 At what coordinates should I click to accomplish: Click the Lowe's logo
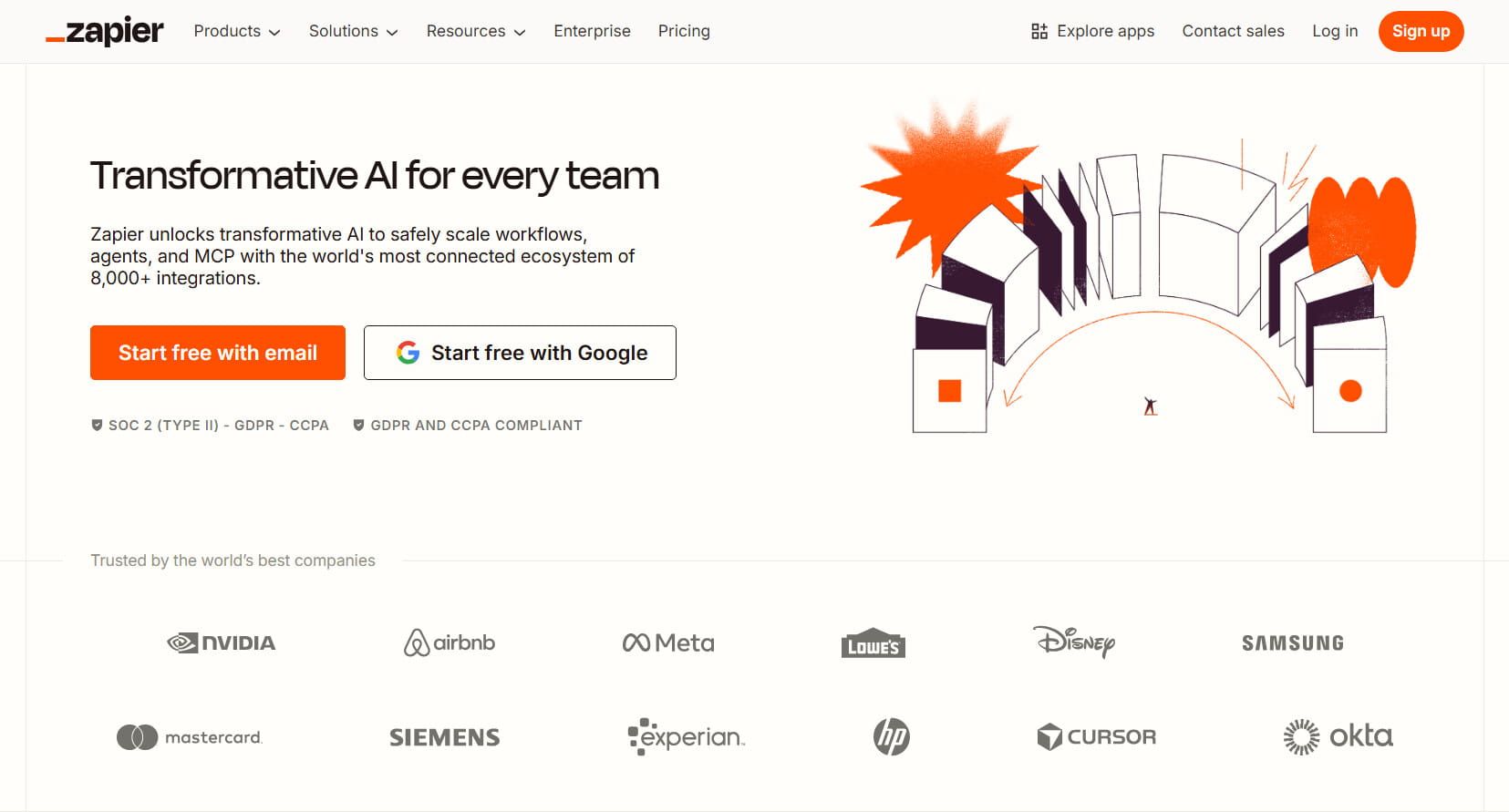pos(873,643)
